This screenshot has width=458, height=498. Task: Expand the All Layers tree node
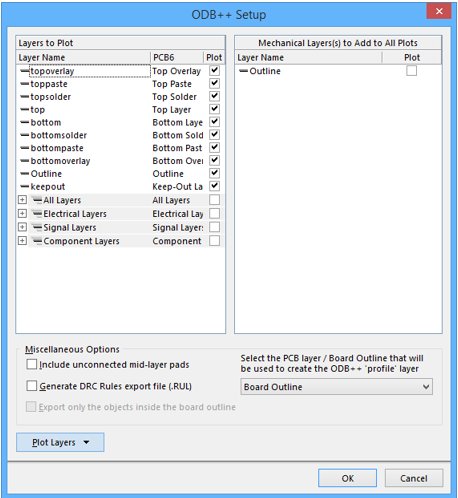pos(22,200)
